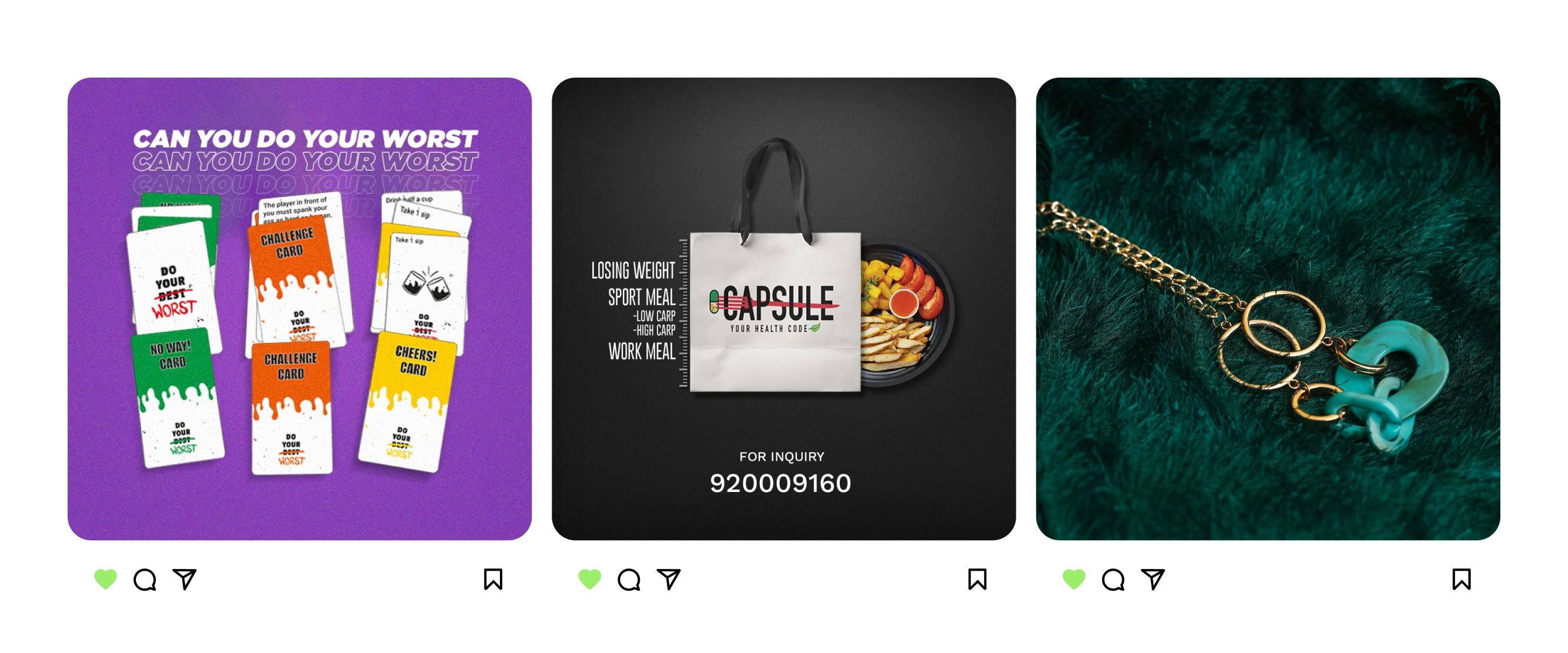Viewport: 1568px width, 653px height.
Task: Comment on the Capsule meal post
Action: click(629, 580)
